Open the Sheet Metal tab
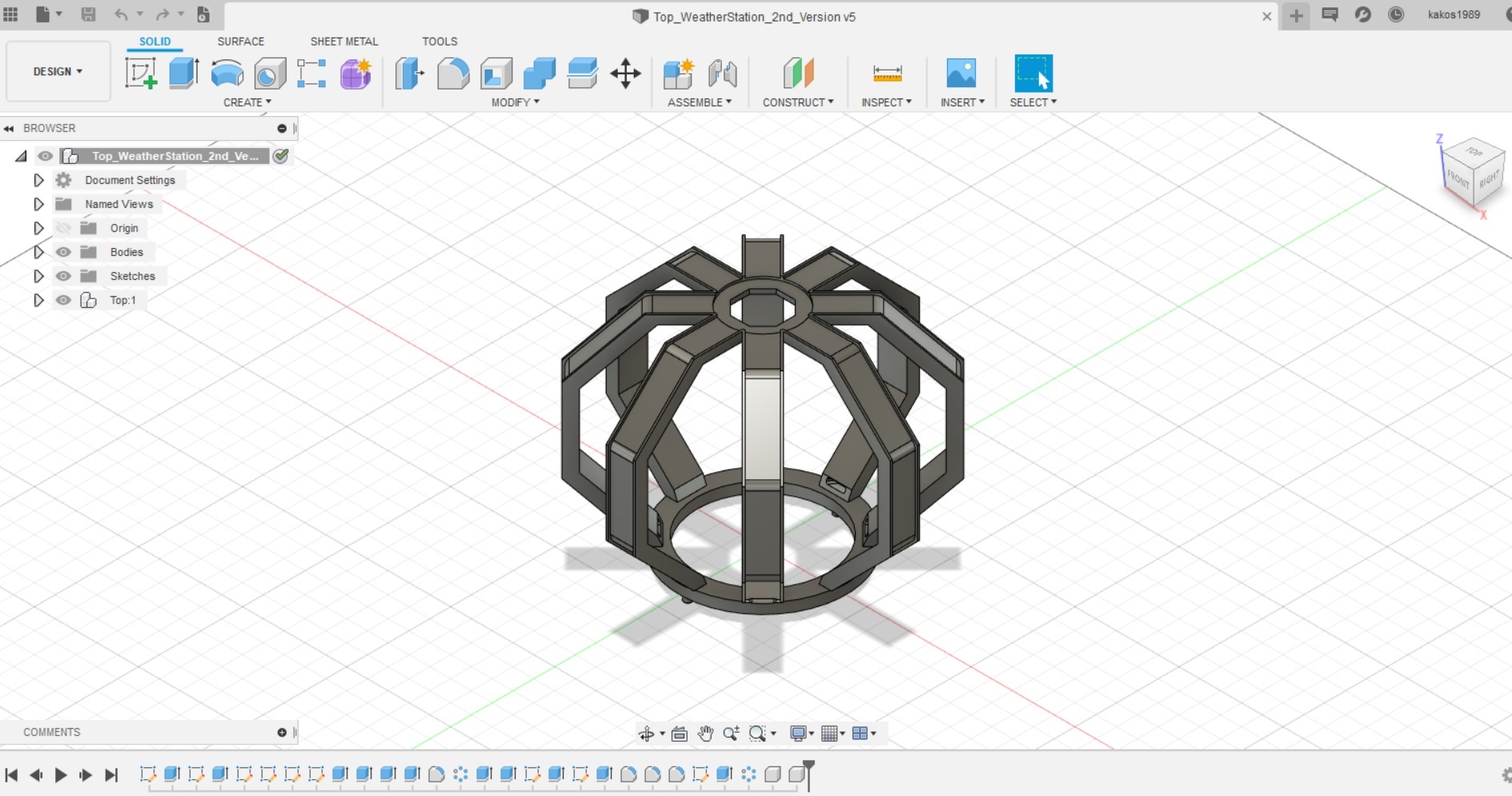Image resolution: width=1512 pixels, height=796 pixels. [x=343, y=41]
